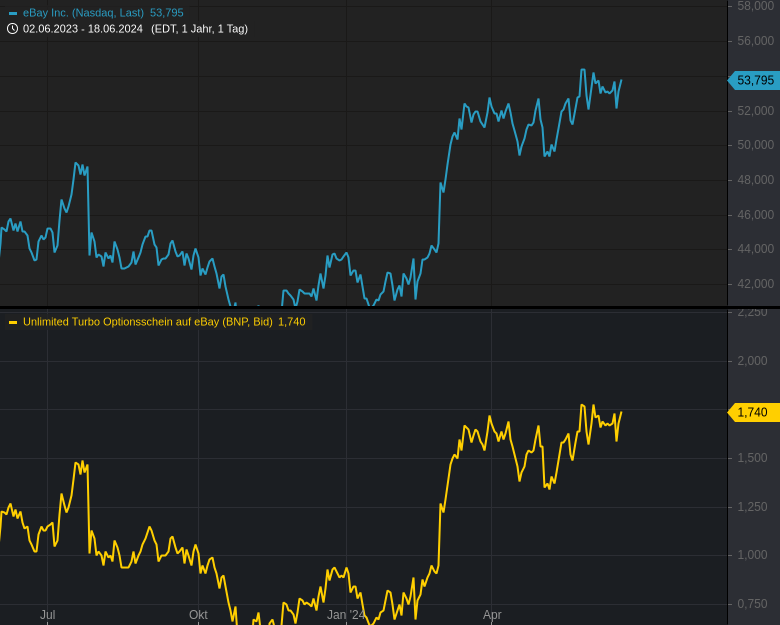Click the blue 53,795 price tag
The height and width of the screenshot is (625, 780).
754,80
